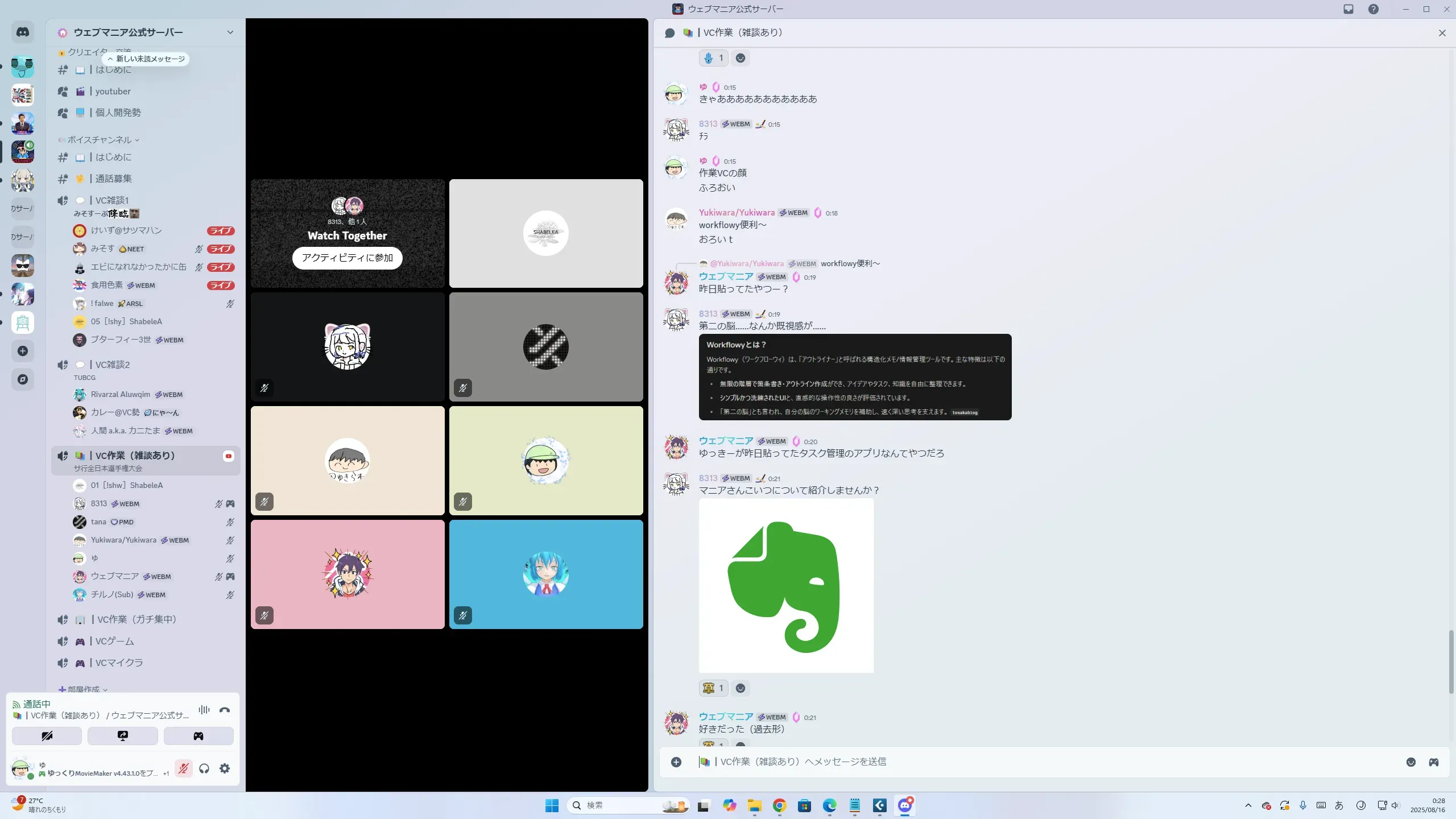Select the 通話募集 text channel
This screenshot has width=1456, height=819.
coord(113,179)
